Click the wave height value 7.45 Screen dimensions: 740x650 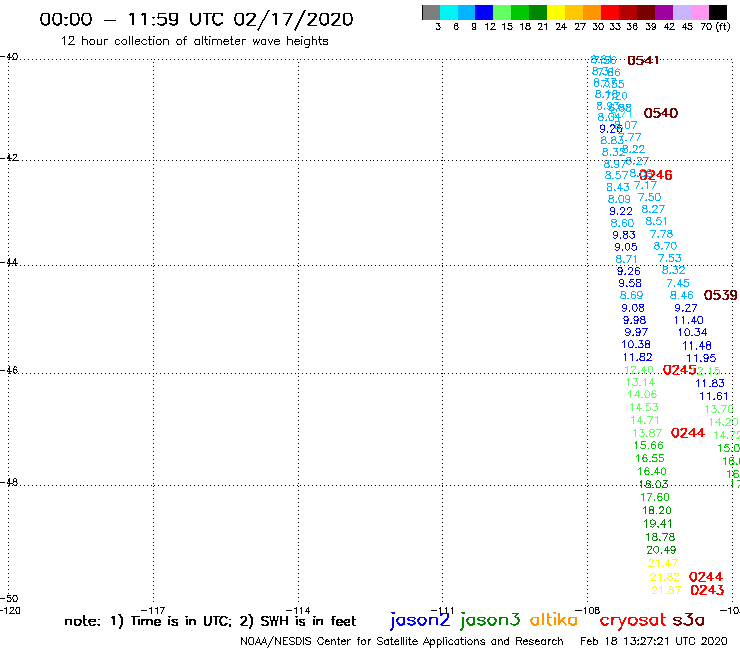click(678, 283)
